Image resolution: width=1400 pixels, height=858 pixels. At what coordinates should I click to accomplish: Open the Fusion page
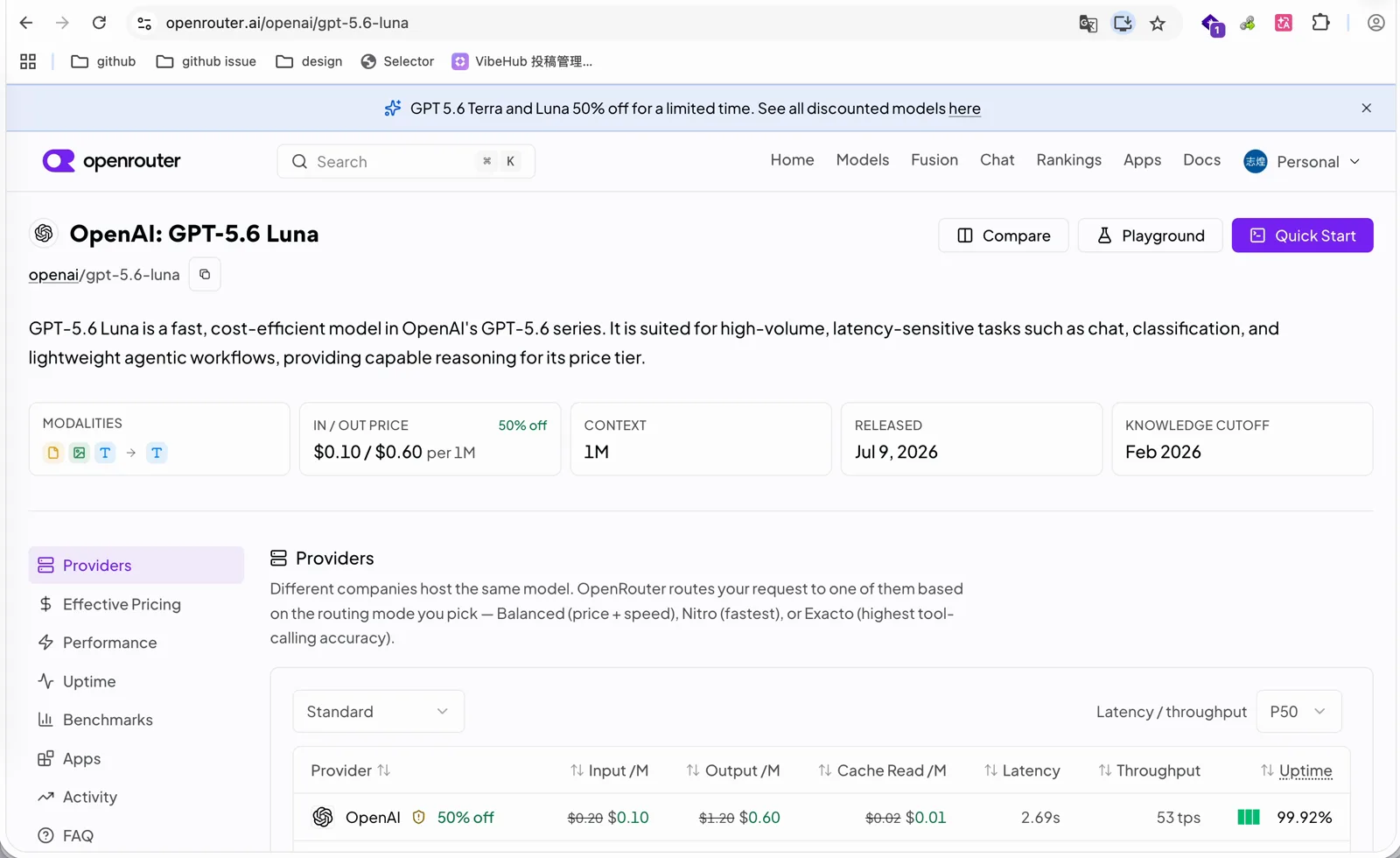pos(934,160)
